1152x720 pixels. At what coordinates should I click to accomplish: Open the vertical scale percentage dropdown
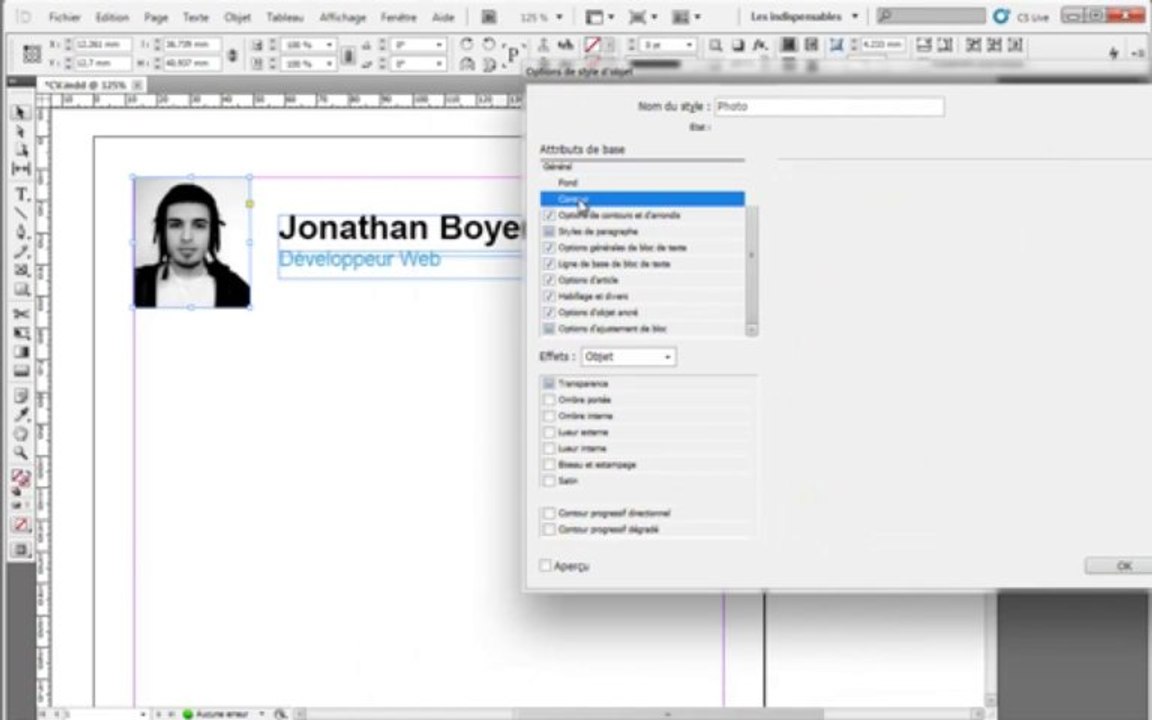pos(328,65)
